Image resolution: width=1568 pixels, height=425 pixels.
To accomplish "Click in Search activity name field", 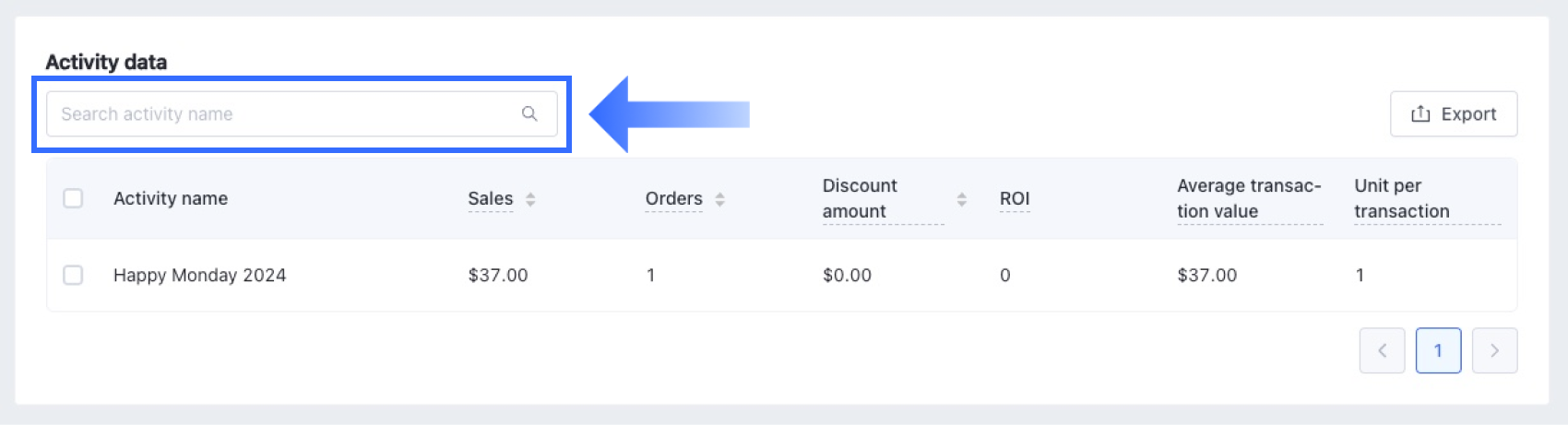I will [x=277, y=114].
